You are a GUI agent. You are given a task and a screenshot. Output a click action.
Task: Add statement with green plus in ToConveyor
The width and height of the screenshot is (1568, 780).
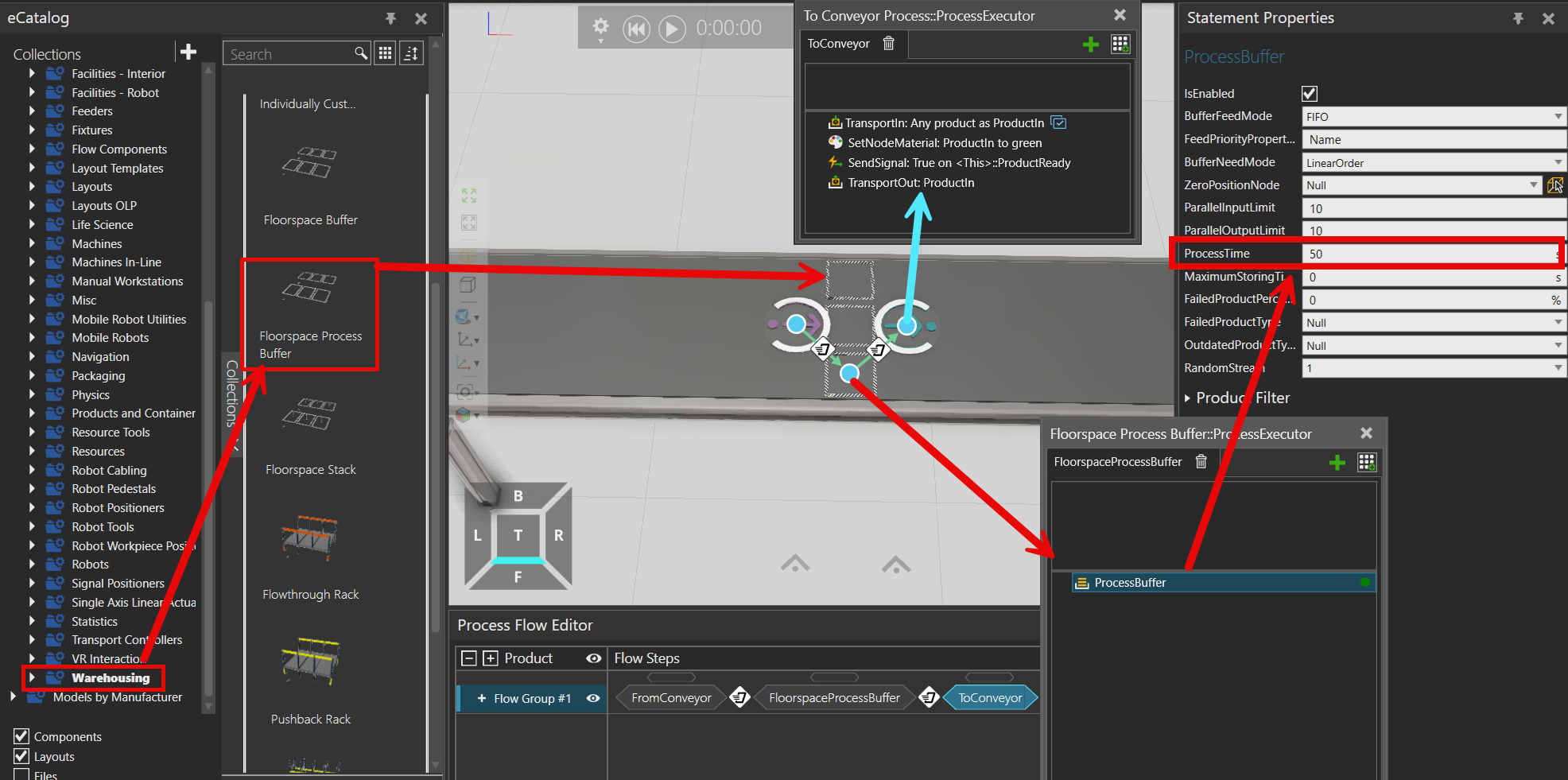[1091, 45]
